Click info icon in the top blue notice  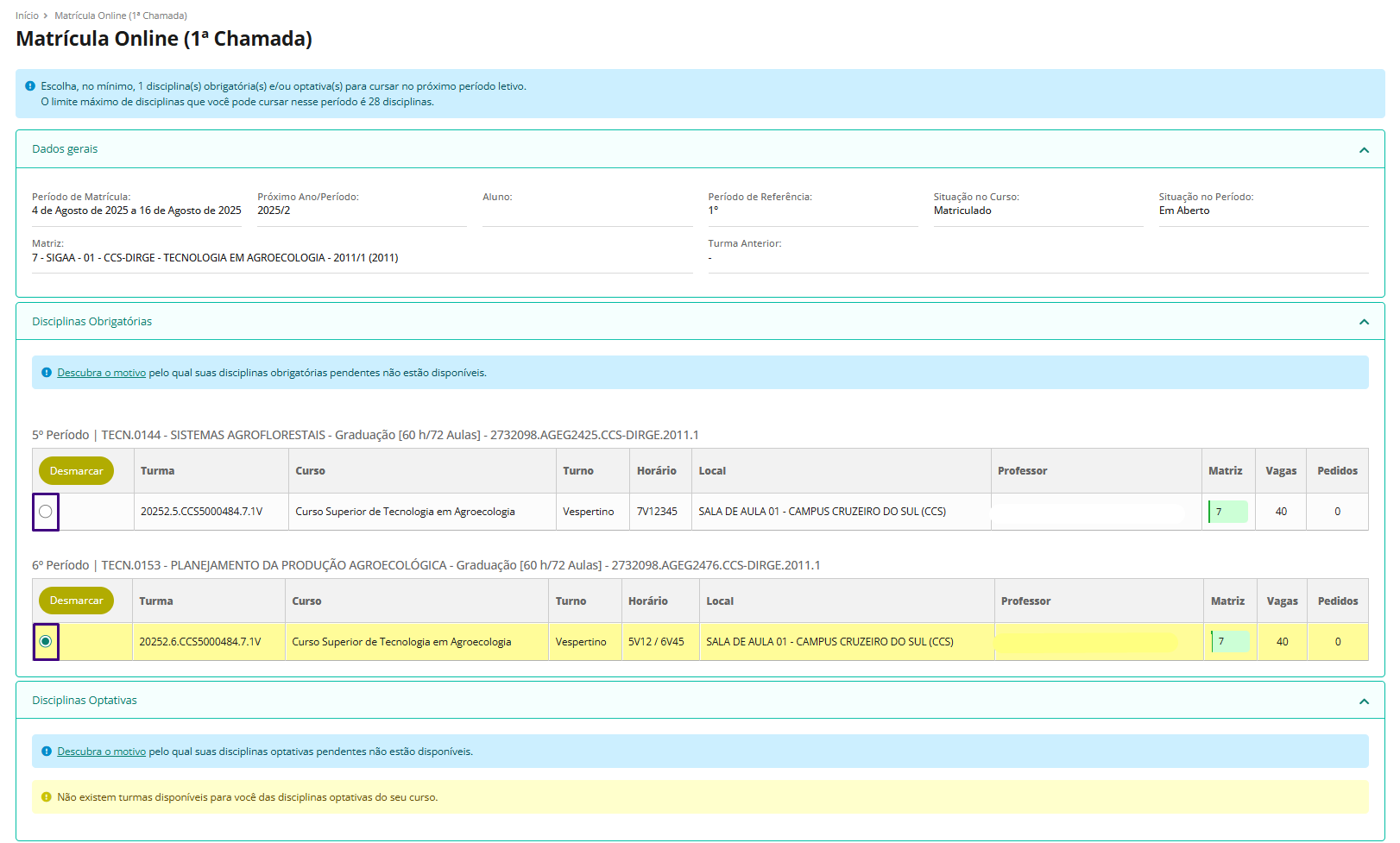30,86
